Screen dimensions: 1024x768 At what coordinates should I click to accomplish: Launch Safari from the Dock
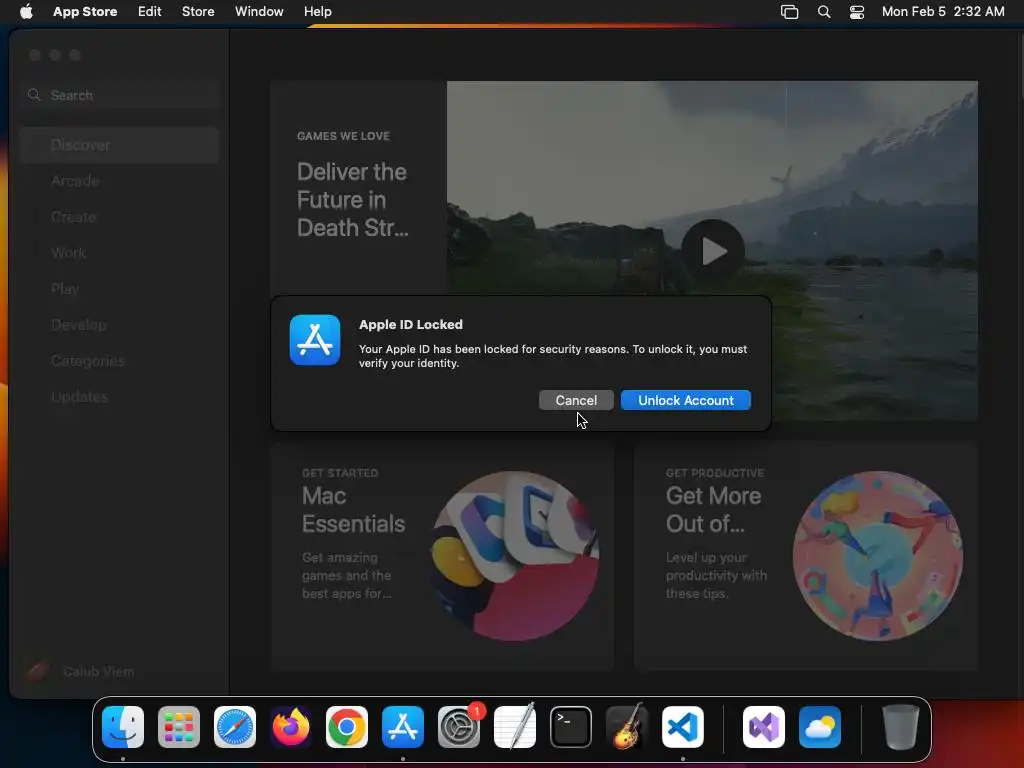point(235,727)
